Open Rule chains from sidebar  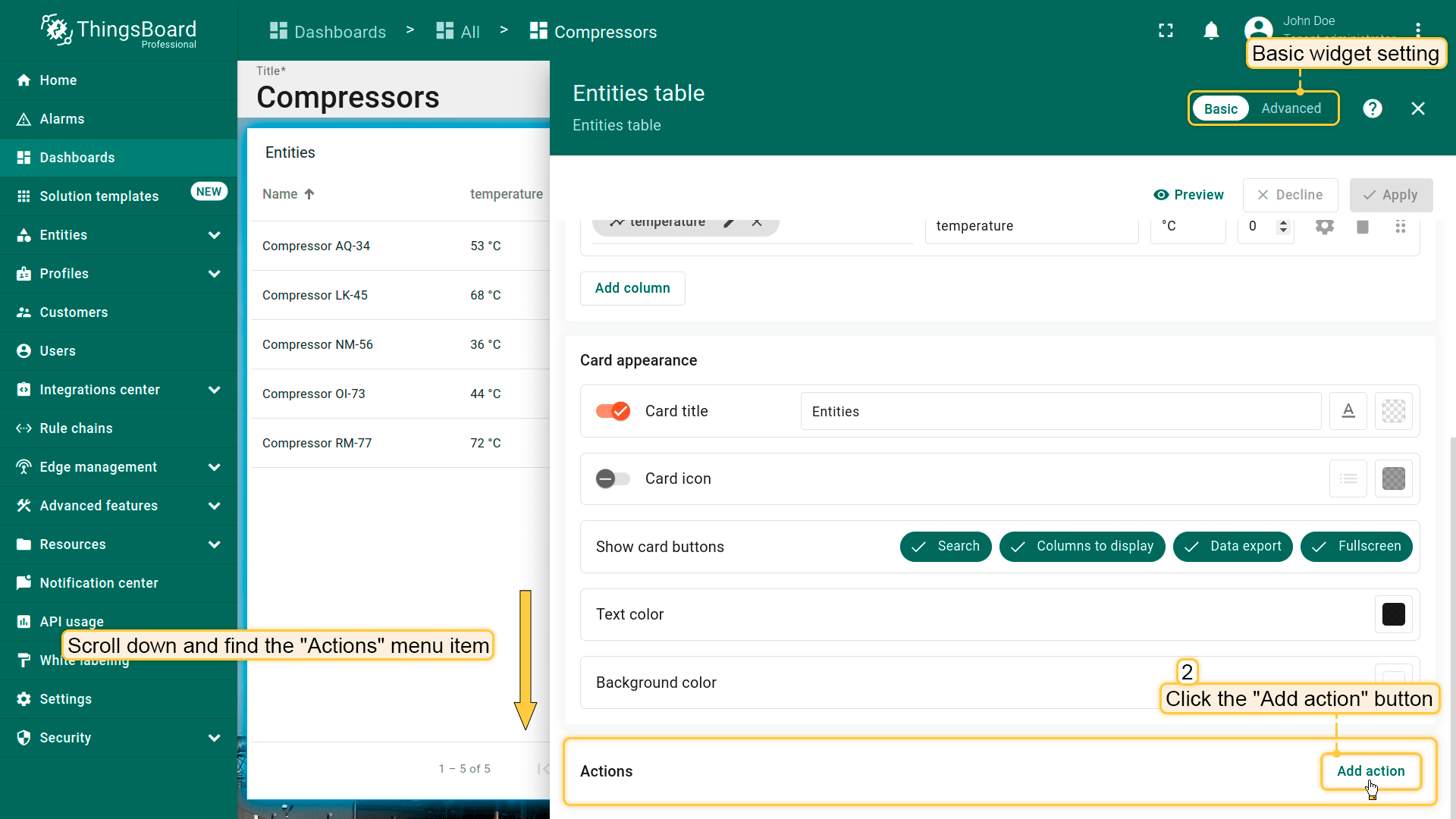tap(76, 428)
